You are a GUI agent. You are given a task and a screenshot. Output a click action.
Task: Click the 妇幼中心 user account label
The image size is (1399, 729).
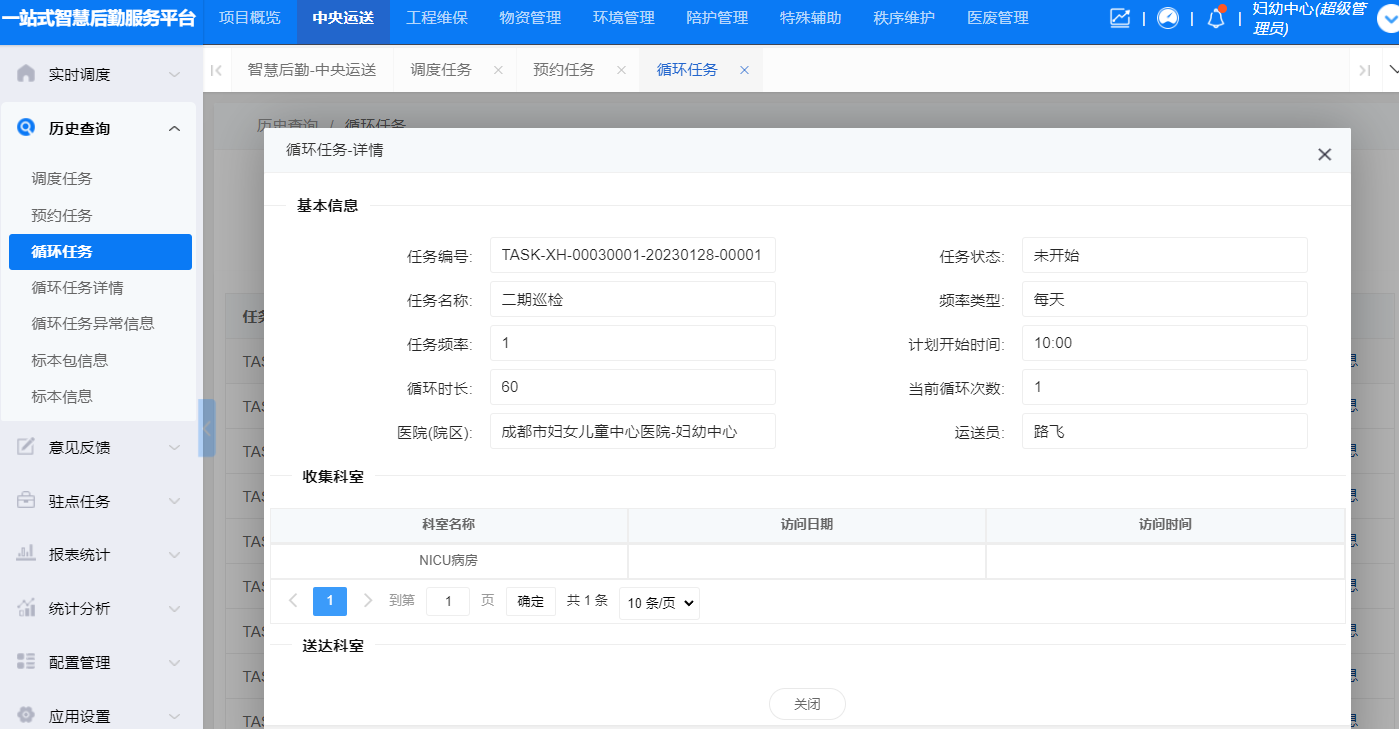click(x=1309, y=18)
